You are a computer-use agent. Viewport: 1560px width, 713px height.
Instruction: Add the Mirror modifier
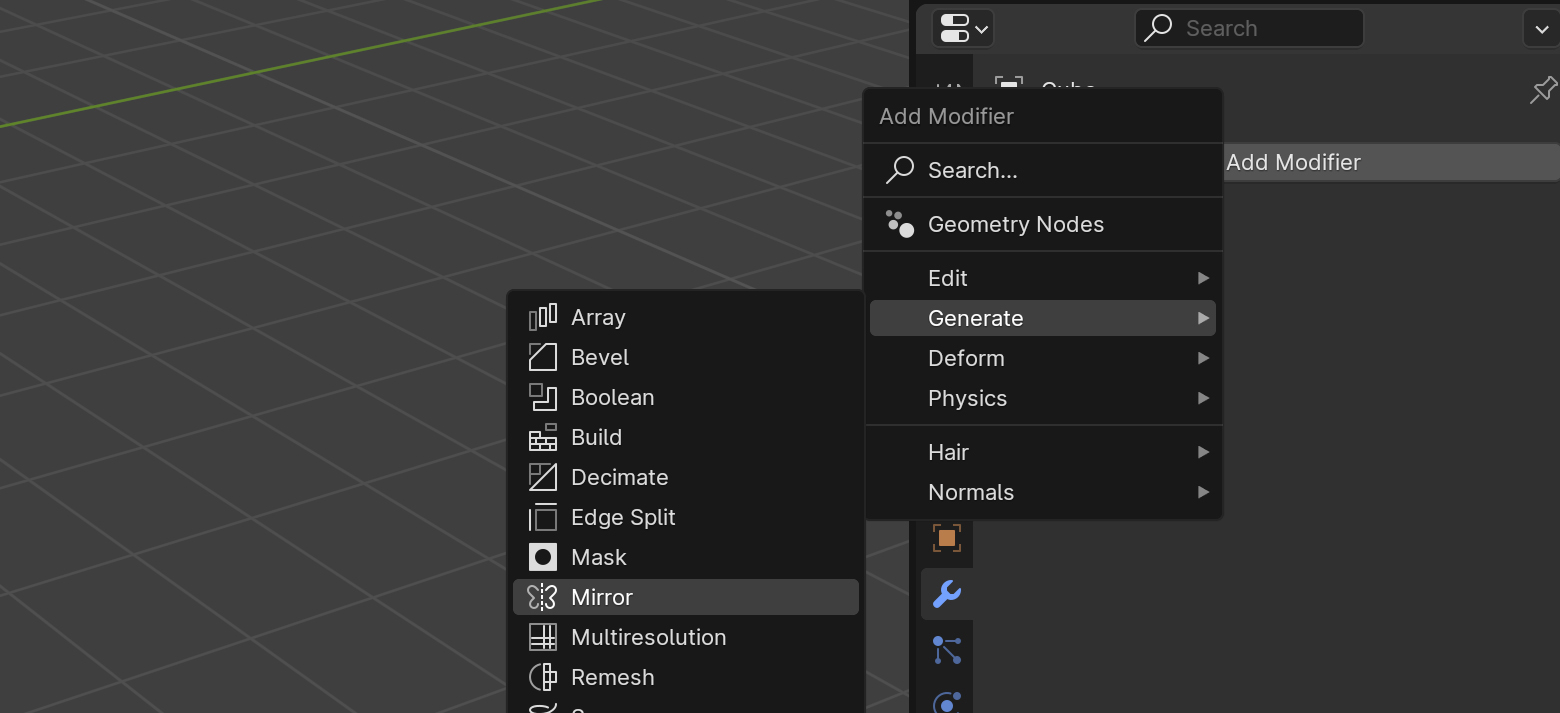686,597
